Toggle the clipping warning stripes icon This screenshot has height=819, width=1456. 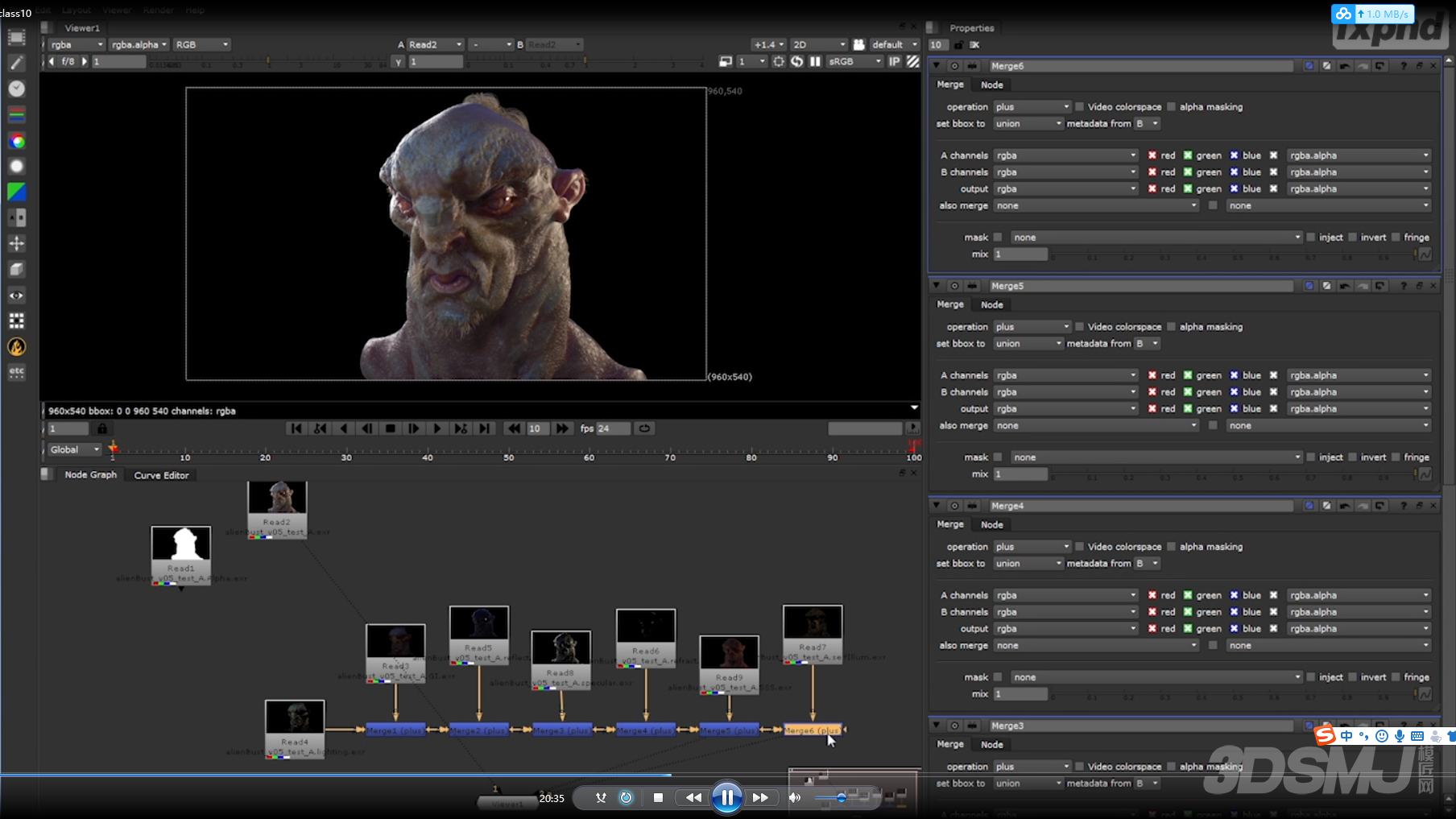tap(912, 61)
